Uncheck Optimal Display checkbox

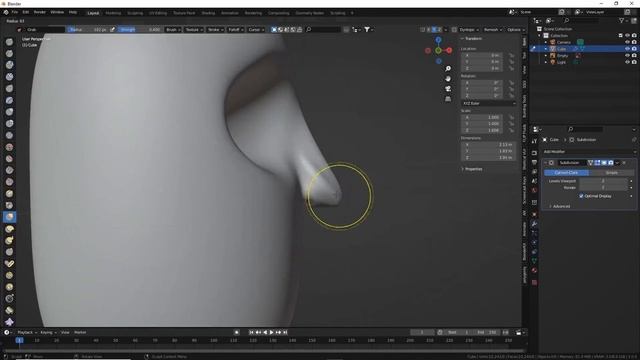click(581, 196)
